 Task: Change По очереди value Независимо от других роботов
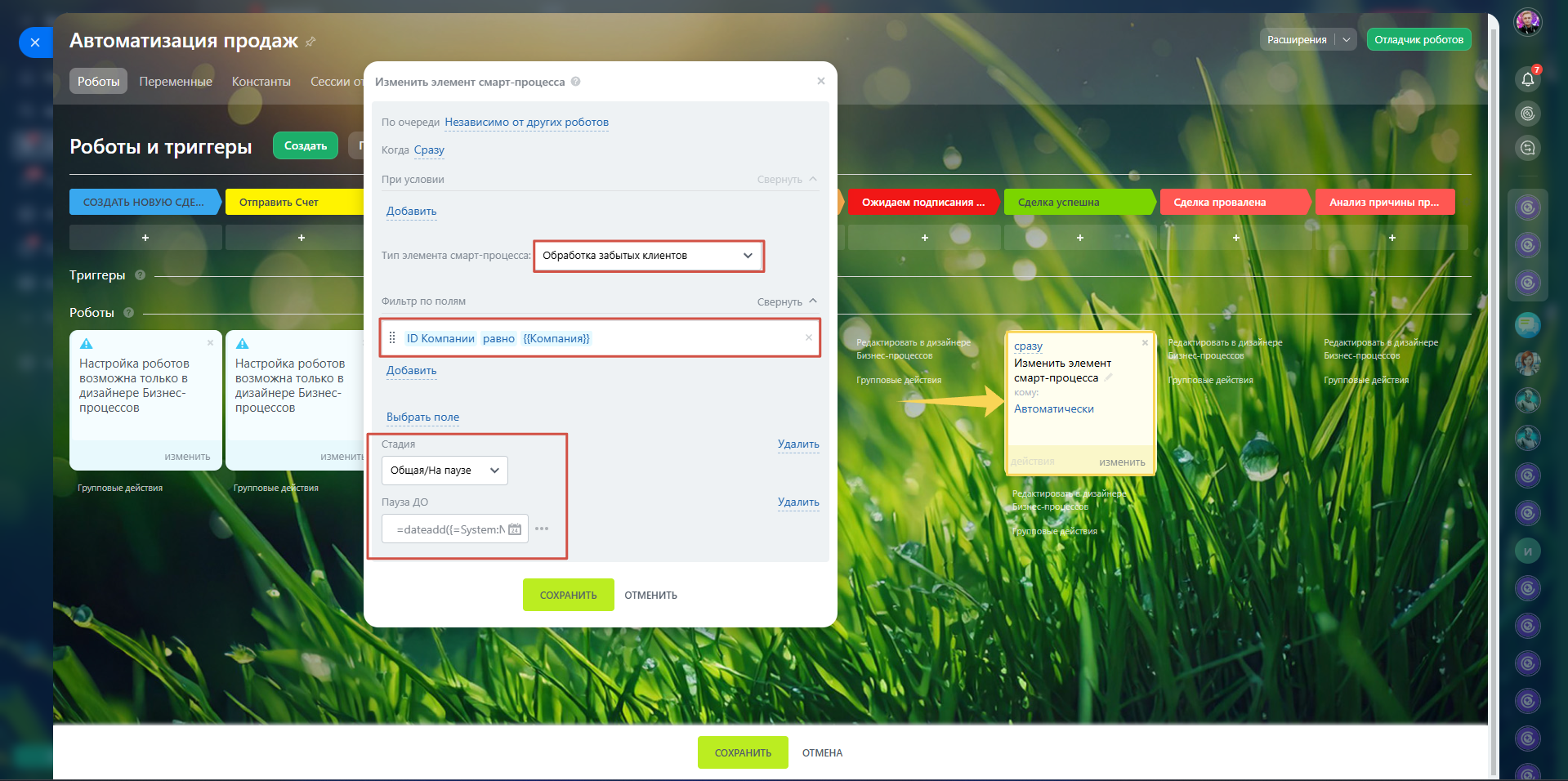527,123
